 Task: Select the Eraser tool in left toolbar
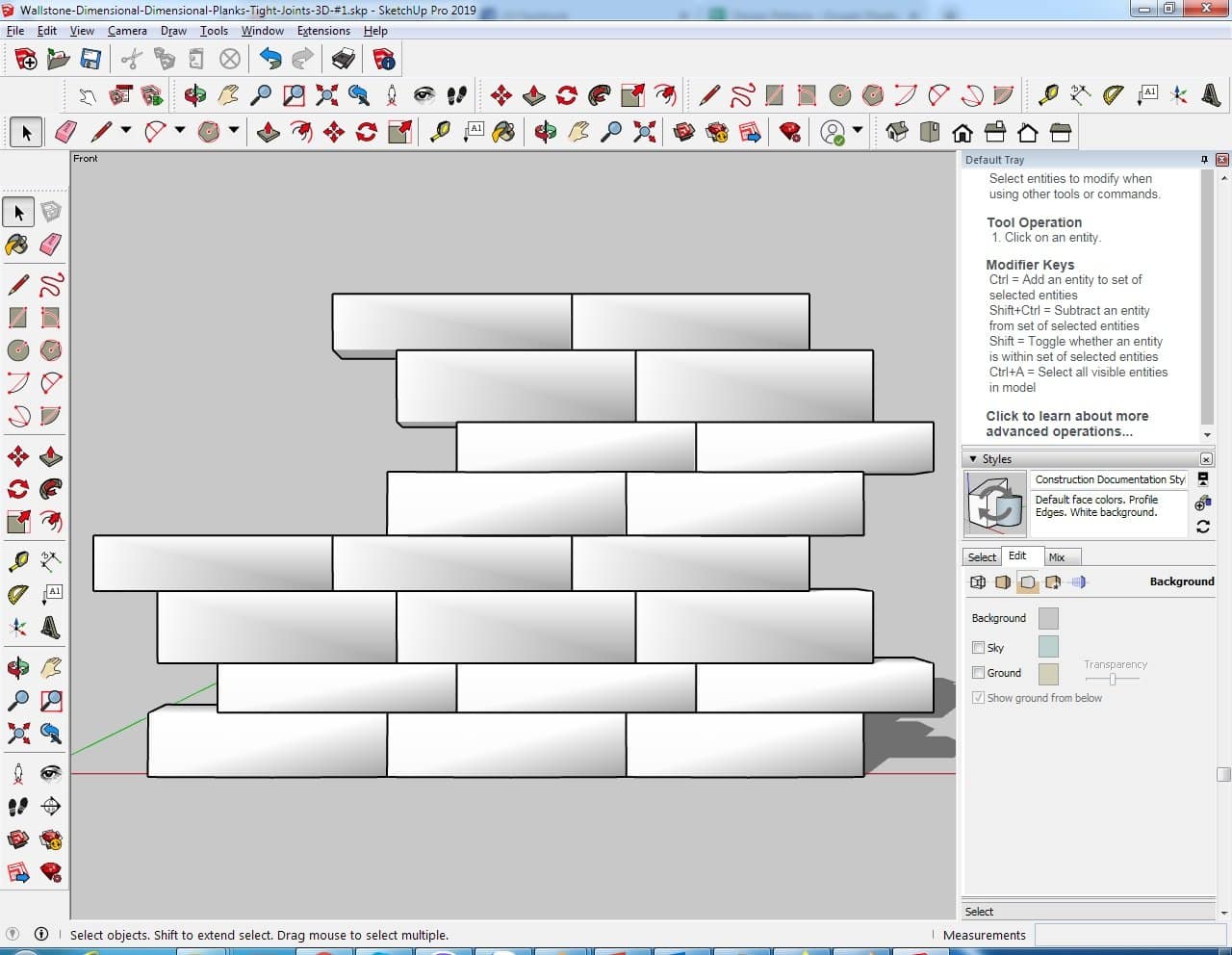click(x=51, y=245)
